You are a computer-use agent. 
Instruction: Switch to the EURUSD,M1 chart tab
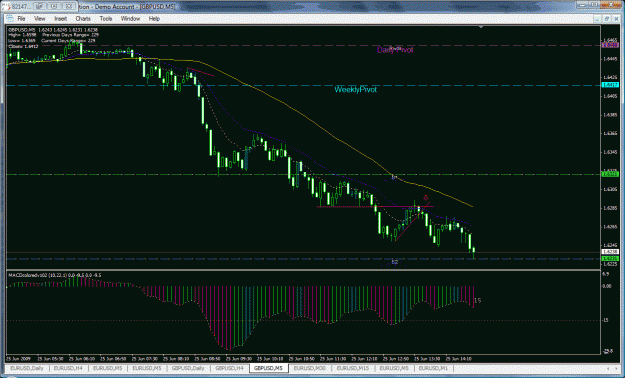(x=433, y=368)
